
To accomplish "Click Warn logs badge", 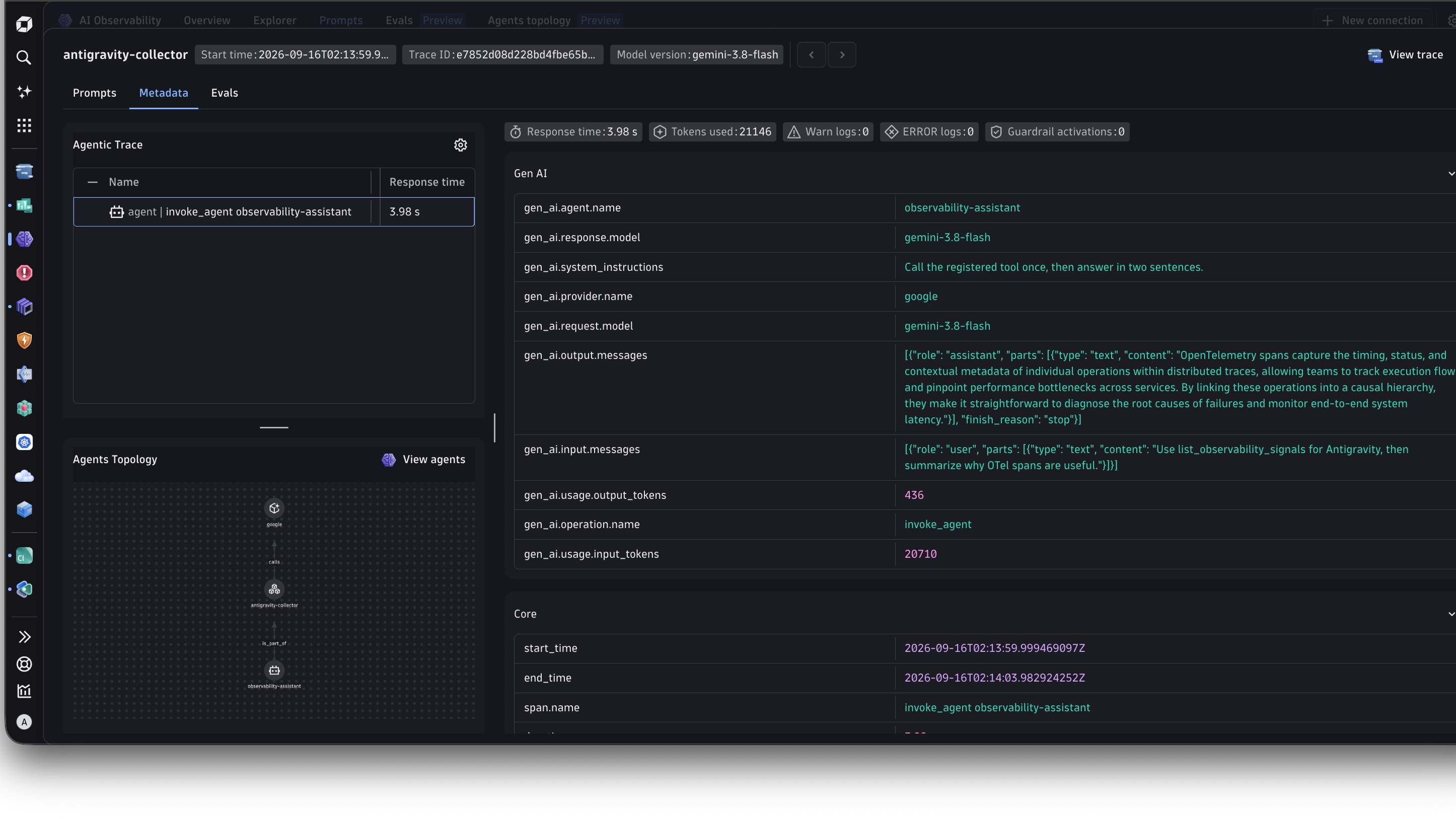I will pos(828,132).
